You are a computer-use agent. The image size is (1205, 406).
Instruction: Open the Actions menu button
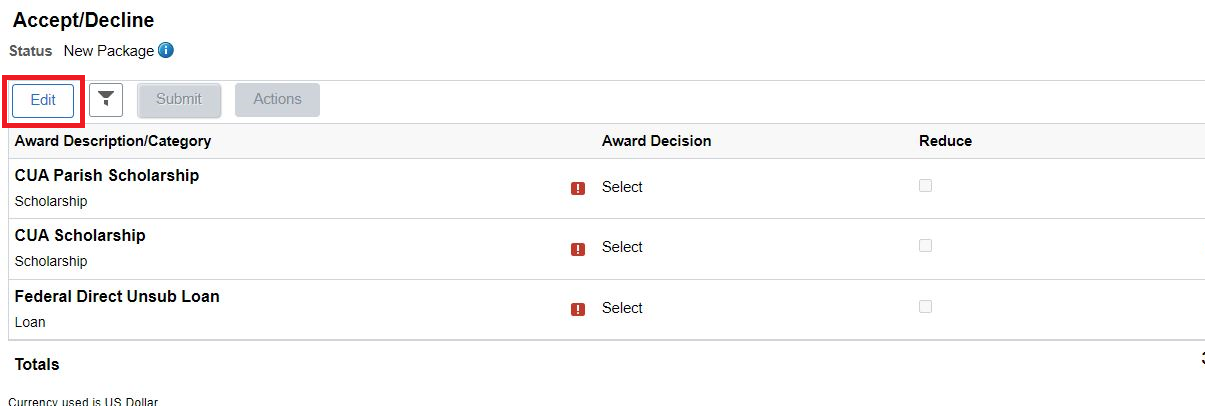[277, 100]
